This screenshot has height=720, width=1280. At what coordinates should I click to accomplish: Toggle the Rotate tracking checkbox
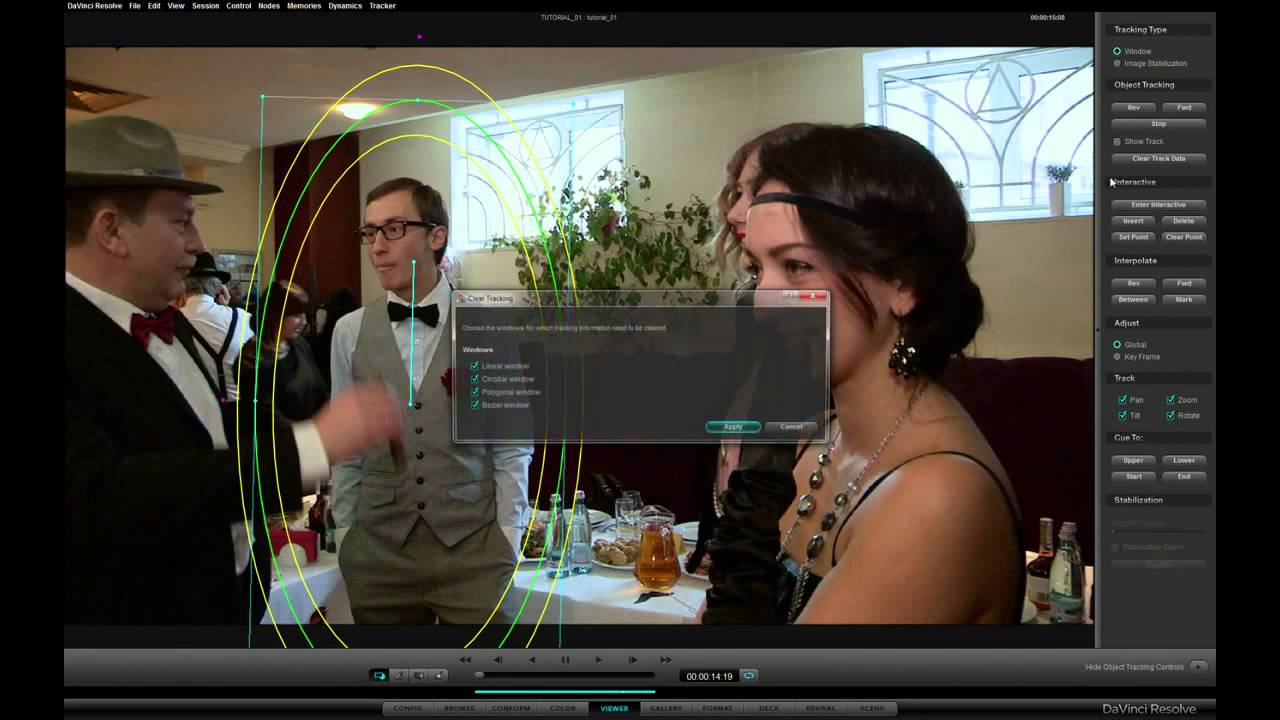pyautogui.click(x=1170, y=415)
